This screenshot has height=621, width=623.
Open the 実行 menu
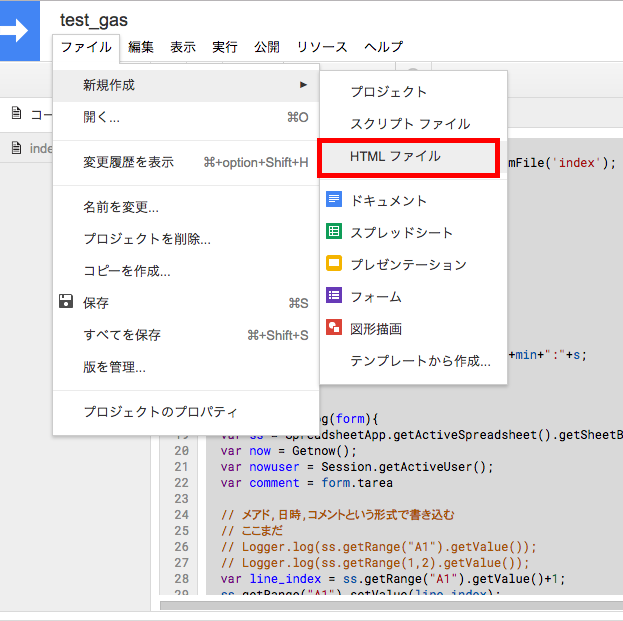tap(224, 47)
